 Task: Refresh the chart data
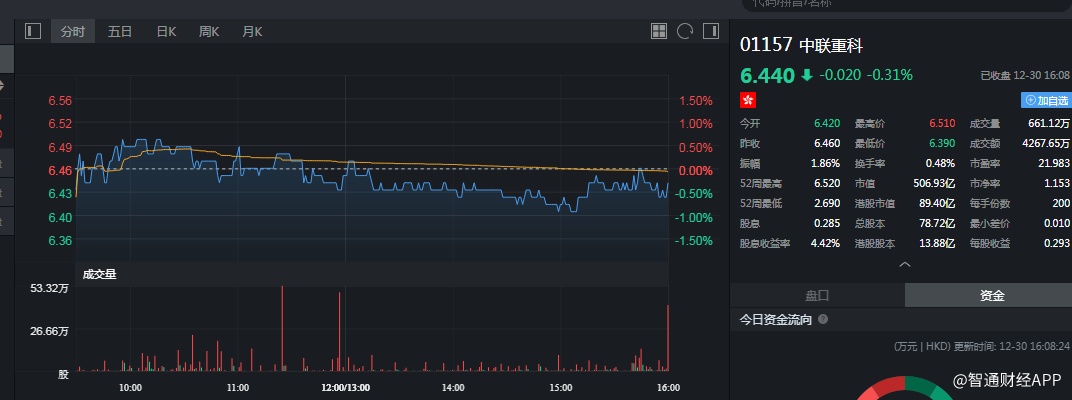pyautogui.click(x=685, y=31)
